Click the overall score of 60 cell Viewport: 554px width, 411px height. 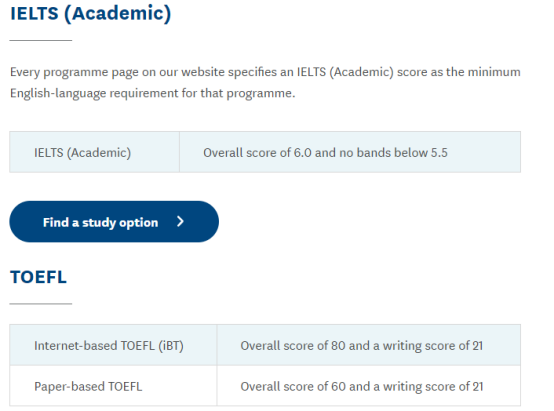click(x=369, y=386)
